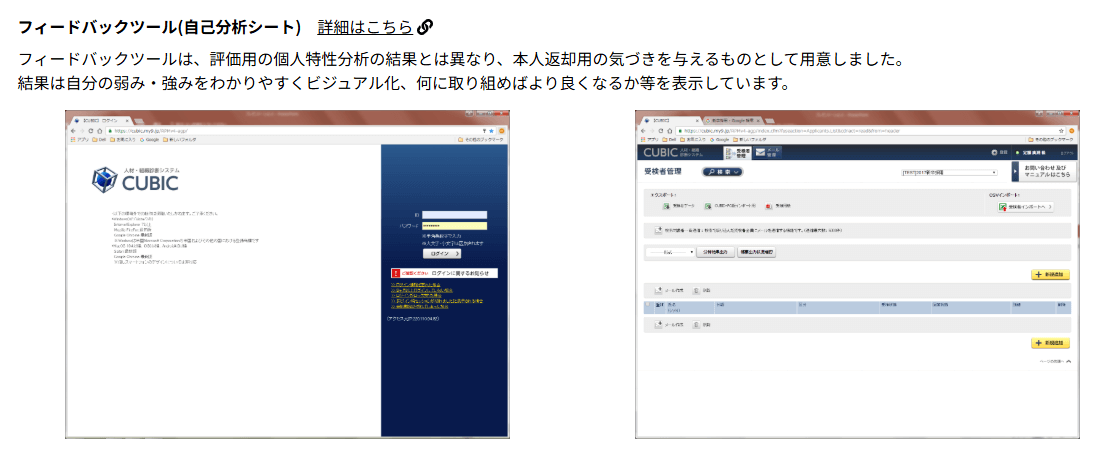Click the yellow 新規追加 button above the table

pyautogui.click(x=1050, y=274)
